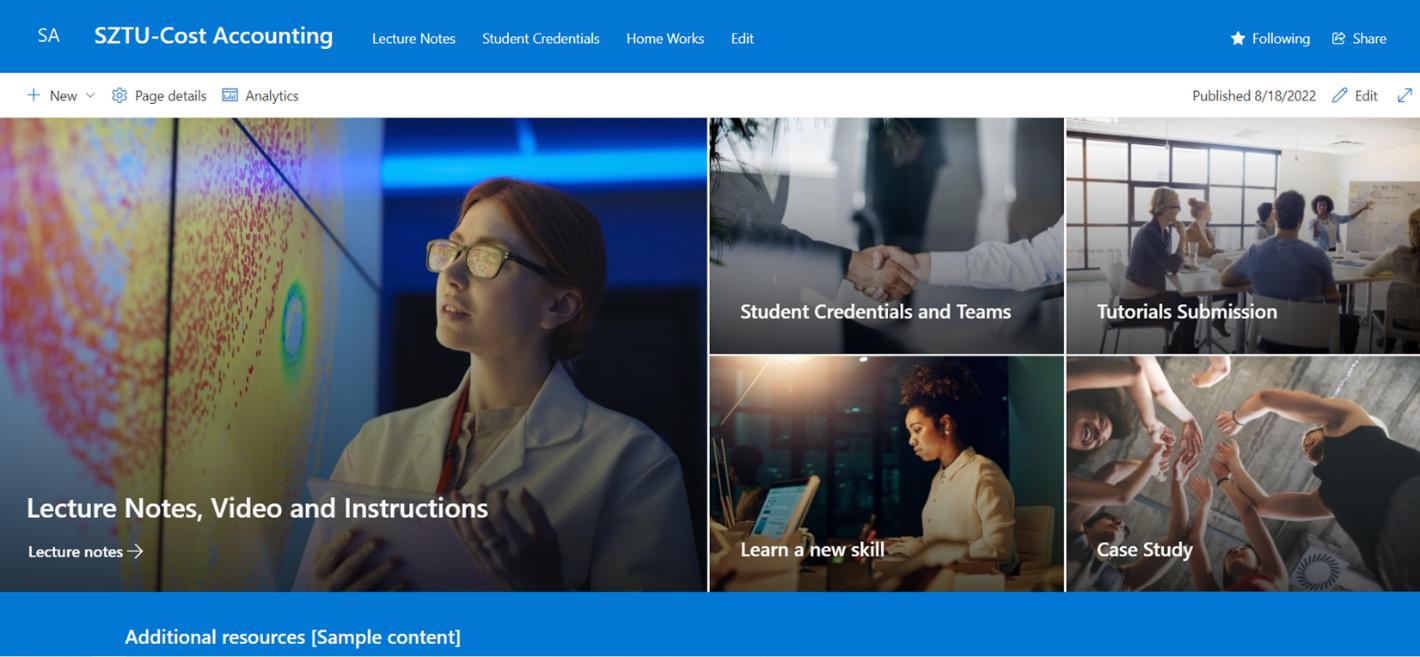Open the Lecture Notes, Video and Instructions hero
This screenshot has height=657, width=1420.
coord(353,355)
